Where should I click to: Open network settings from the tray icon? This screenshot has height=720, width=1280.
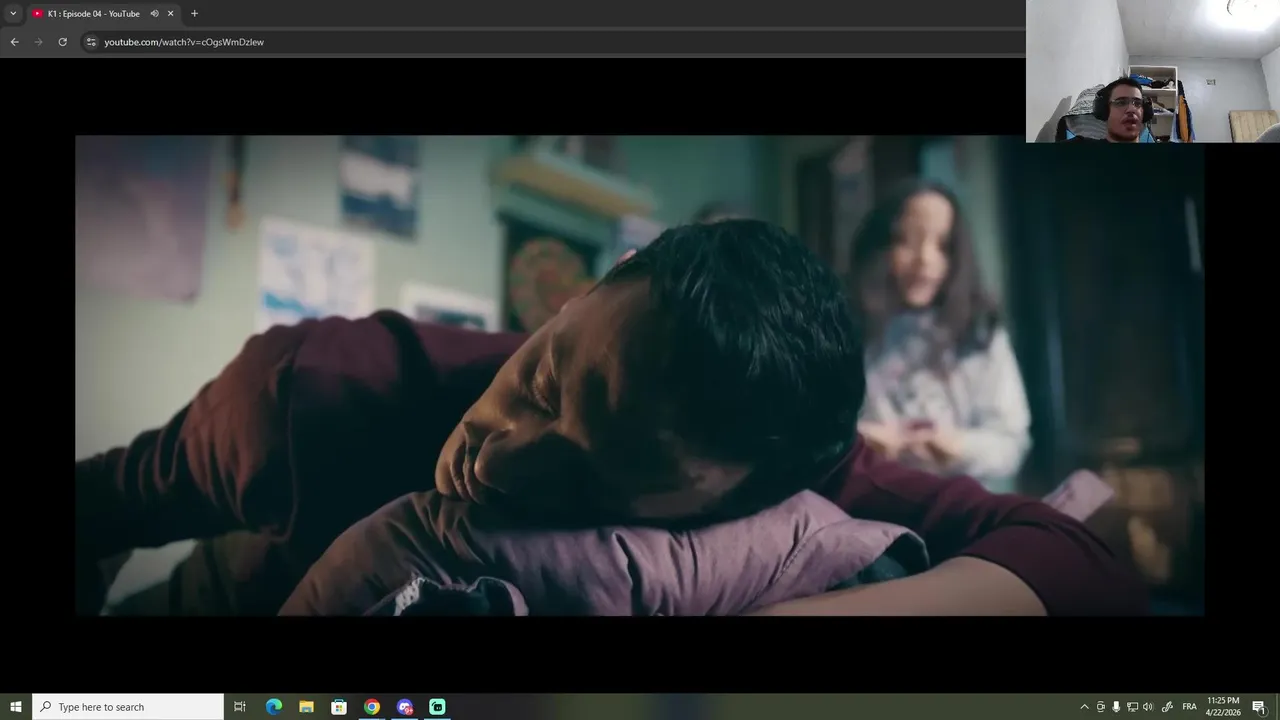click(1132, 707)
